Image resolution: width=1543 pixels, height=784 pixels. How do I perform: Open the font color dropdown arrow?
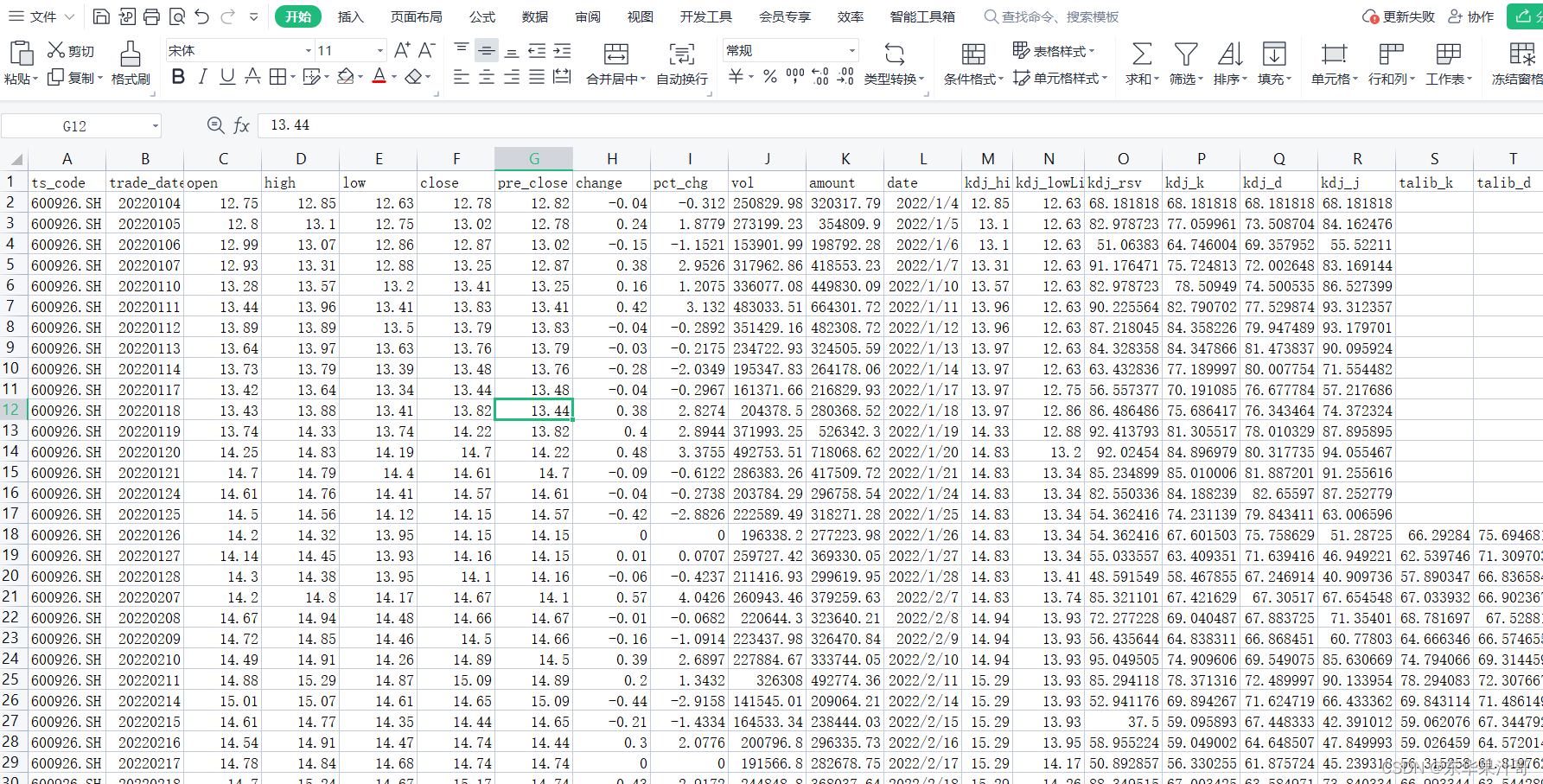tap(394, 78)
